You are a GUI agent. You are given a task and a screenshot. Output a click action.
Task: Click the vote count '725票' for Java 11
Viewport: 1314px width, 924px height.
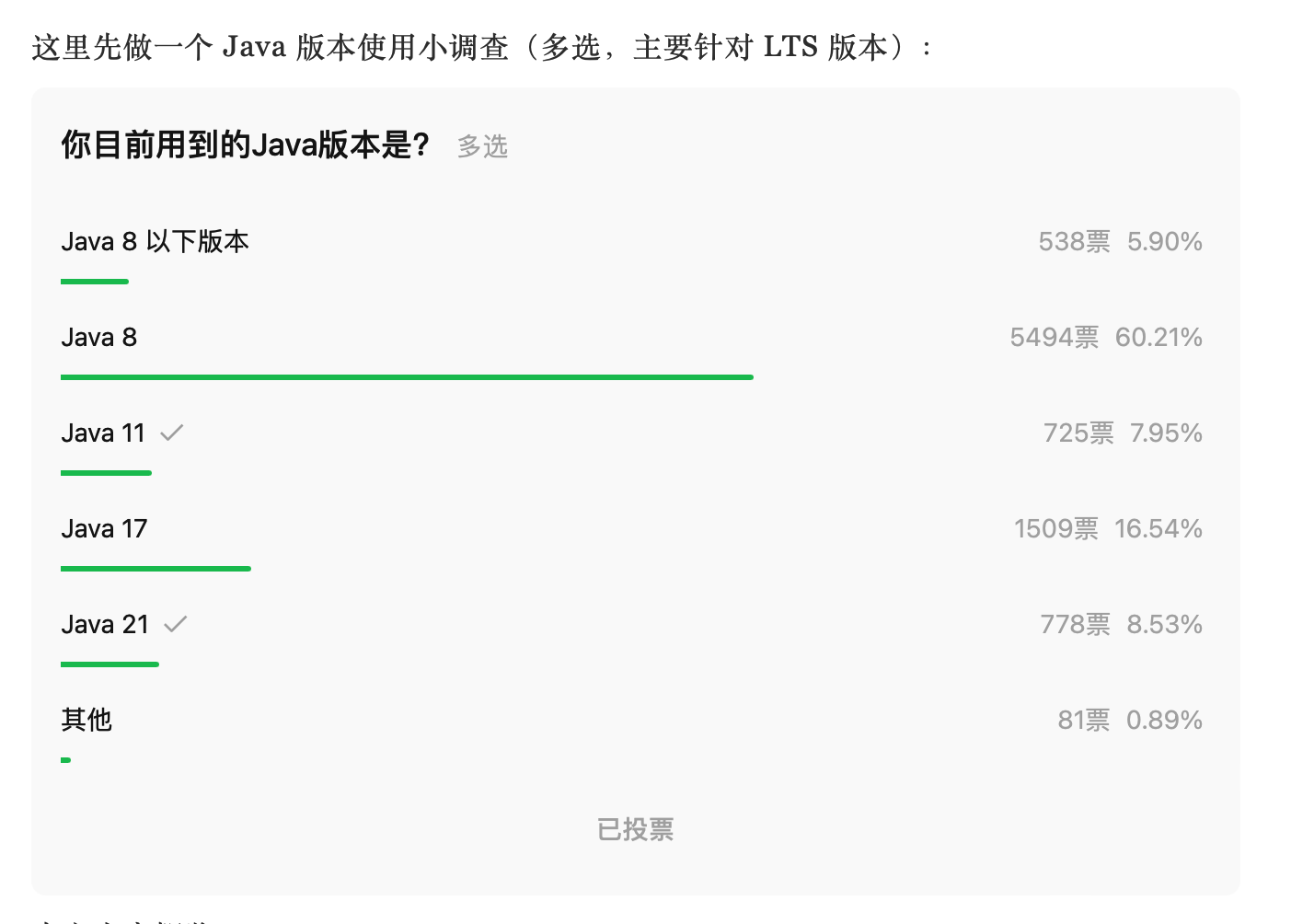click(1078, 433)
